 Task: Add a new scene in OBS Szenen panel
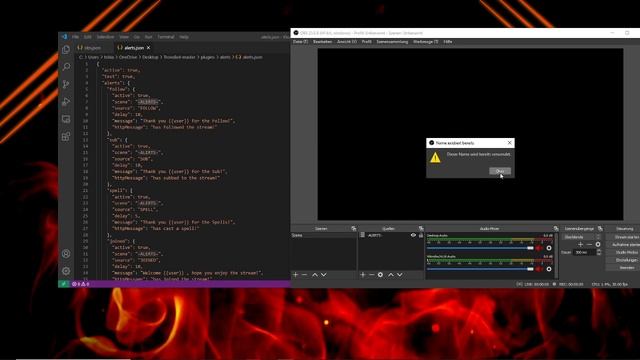click(296, 275)
